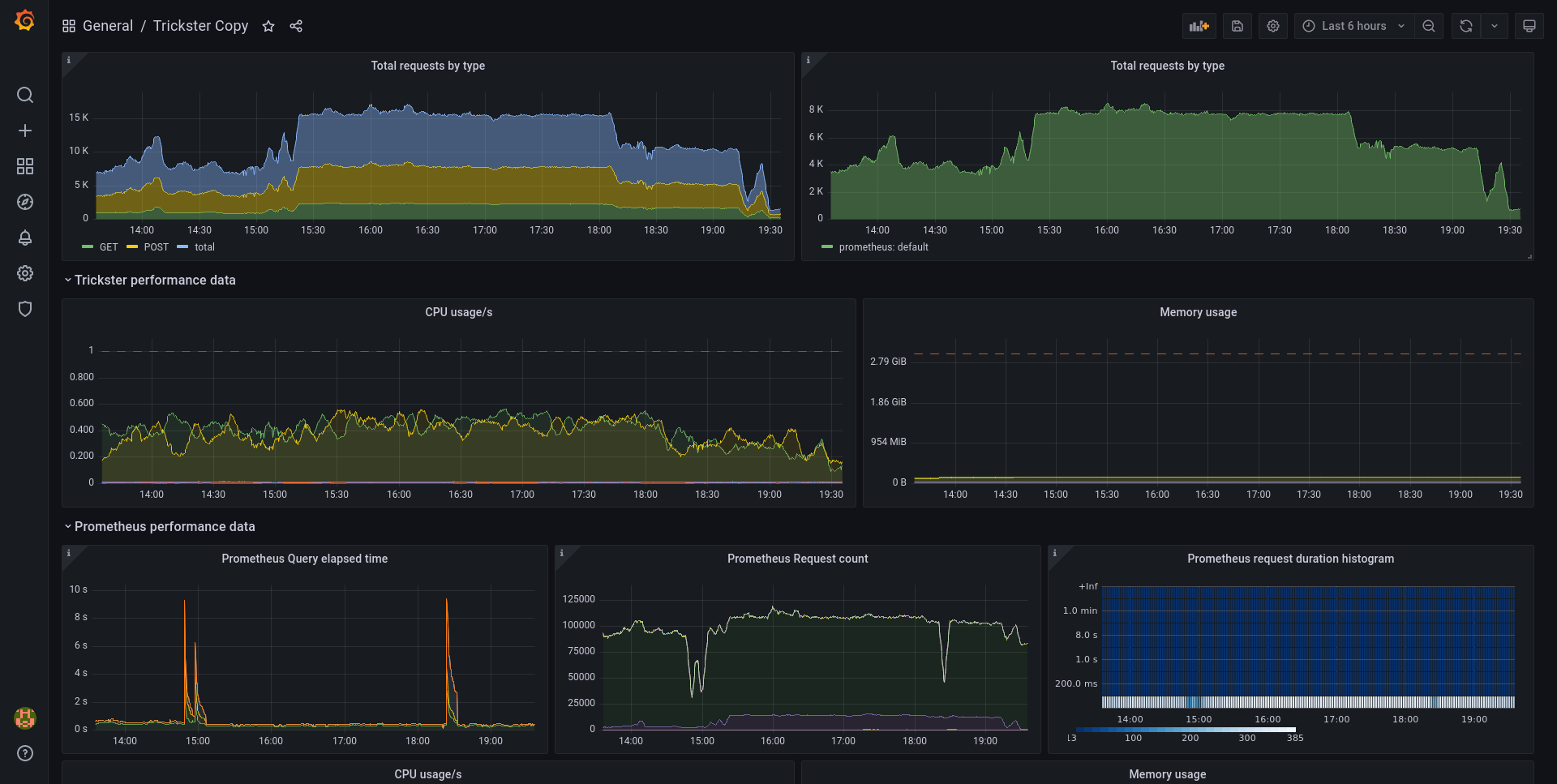The height and width of the screenshot is (784, 1557).
Task: Click the green GET legend color swatch
Action: click(x=88, y=247)
